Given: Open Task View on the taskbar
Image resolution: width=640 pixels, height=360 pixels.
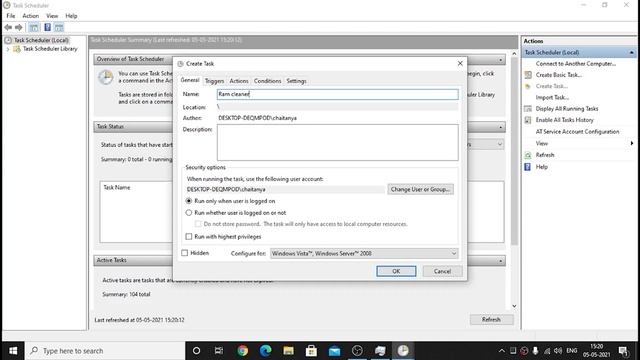Looking at the screenshot, I should click(x=219, y=351).
